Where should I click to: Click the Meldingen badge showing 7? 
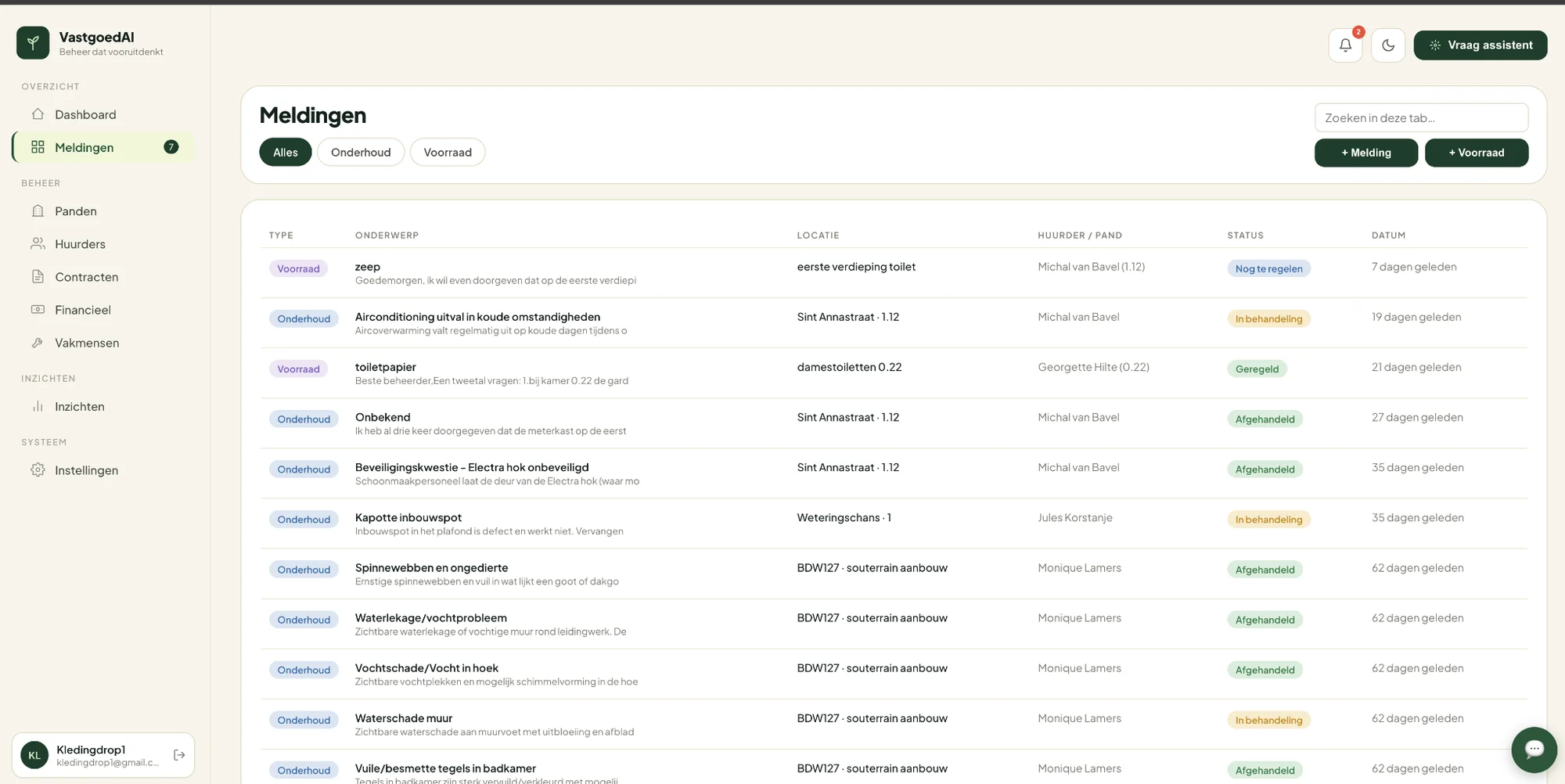[x=171, y=147]
